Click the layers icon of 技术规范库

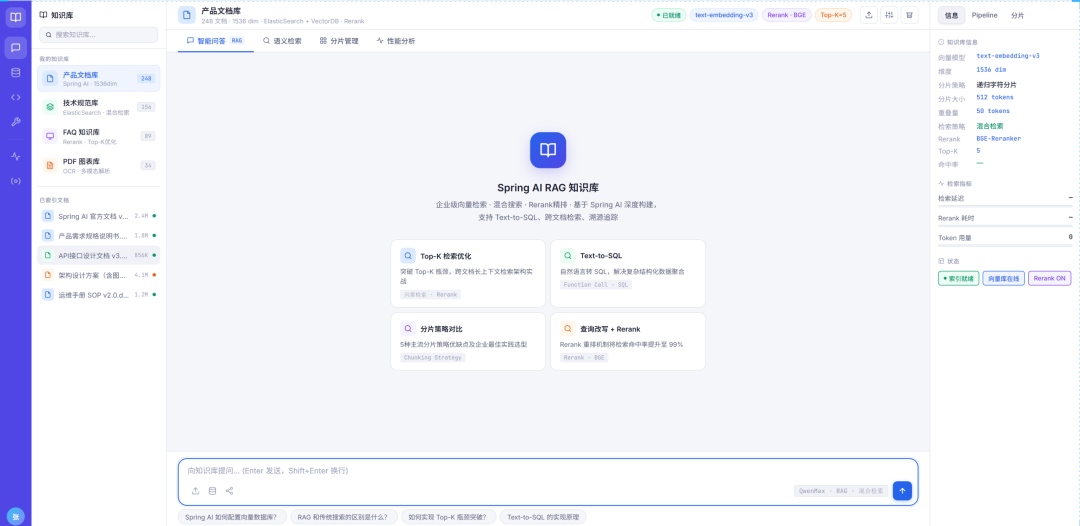[50, 107]
